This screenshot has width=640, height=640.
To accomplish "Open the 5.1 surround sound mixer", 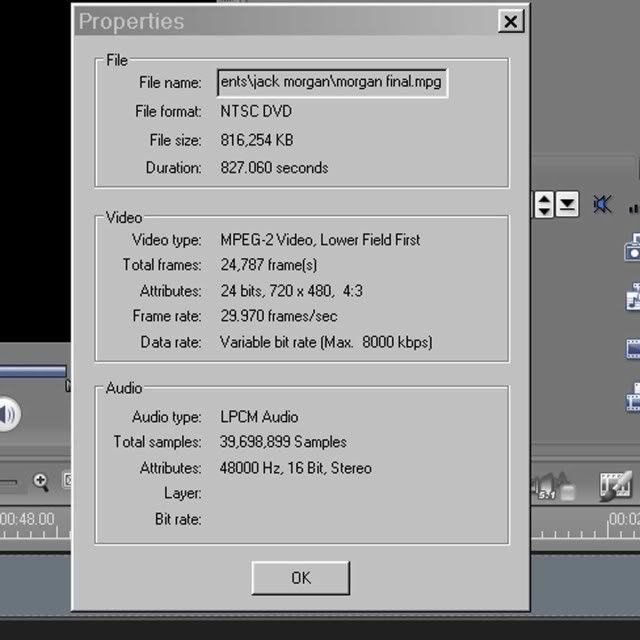I will pos(553,487).
